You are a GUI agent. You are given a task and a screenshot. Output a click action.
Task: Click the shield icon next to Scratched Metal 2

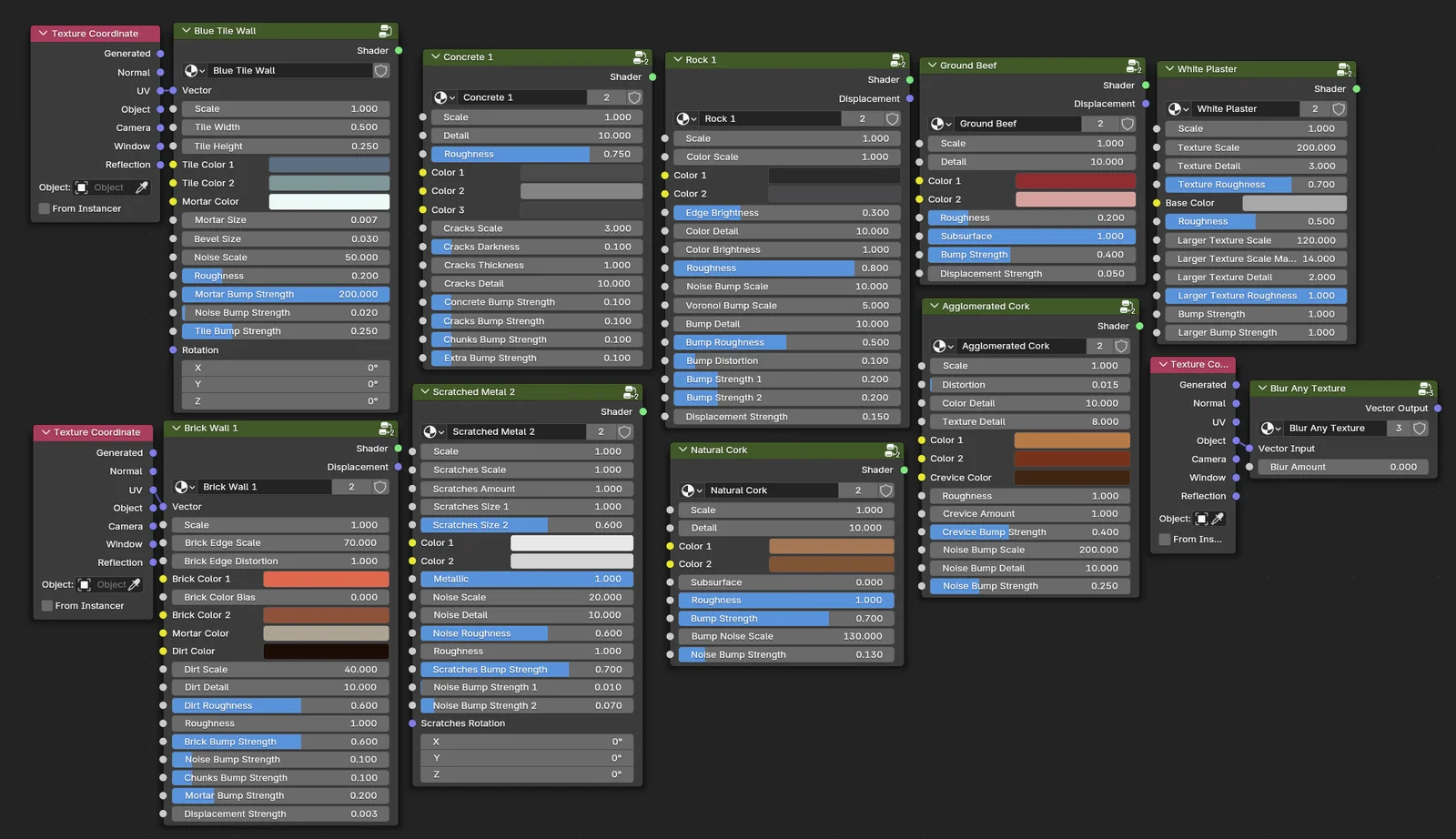623,431
